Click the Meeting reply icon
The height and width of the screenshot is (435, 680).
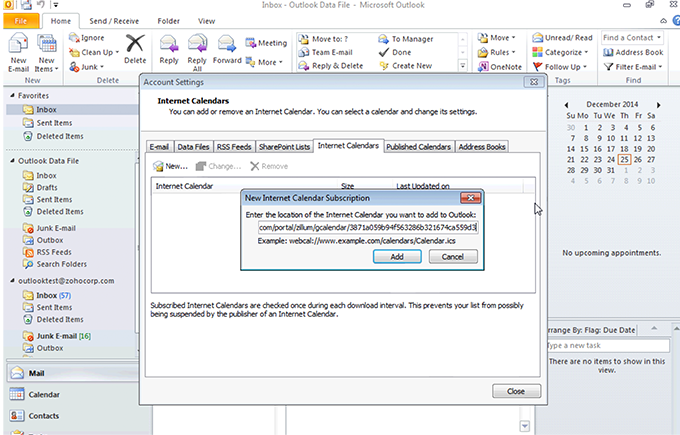[x=266, y=43]
